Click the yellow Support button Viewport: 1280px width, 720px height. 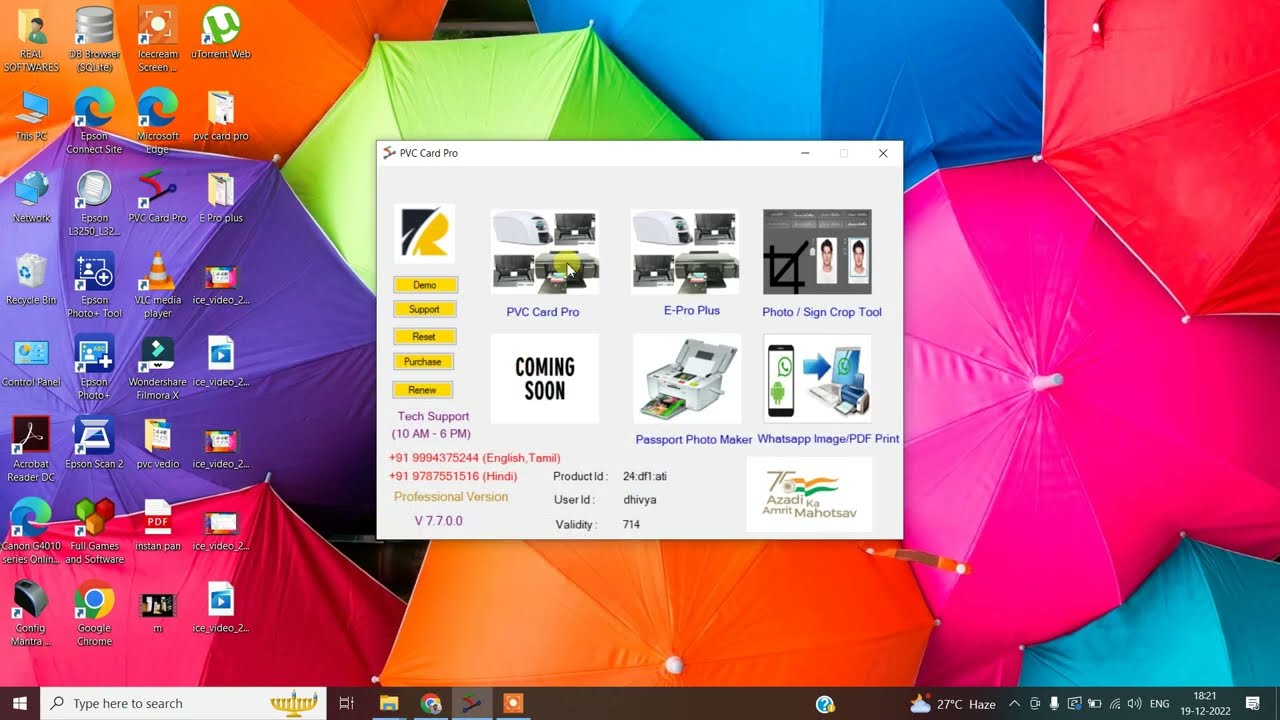(425, 310)
